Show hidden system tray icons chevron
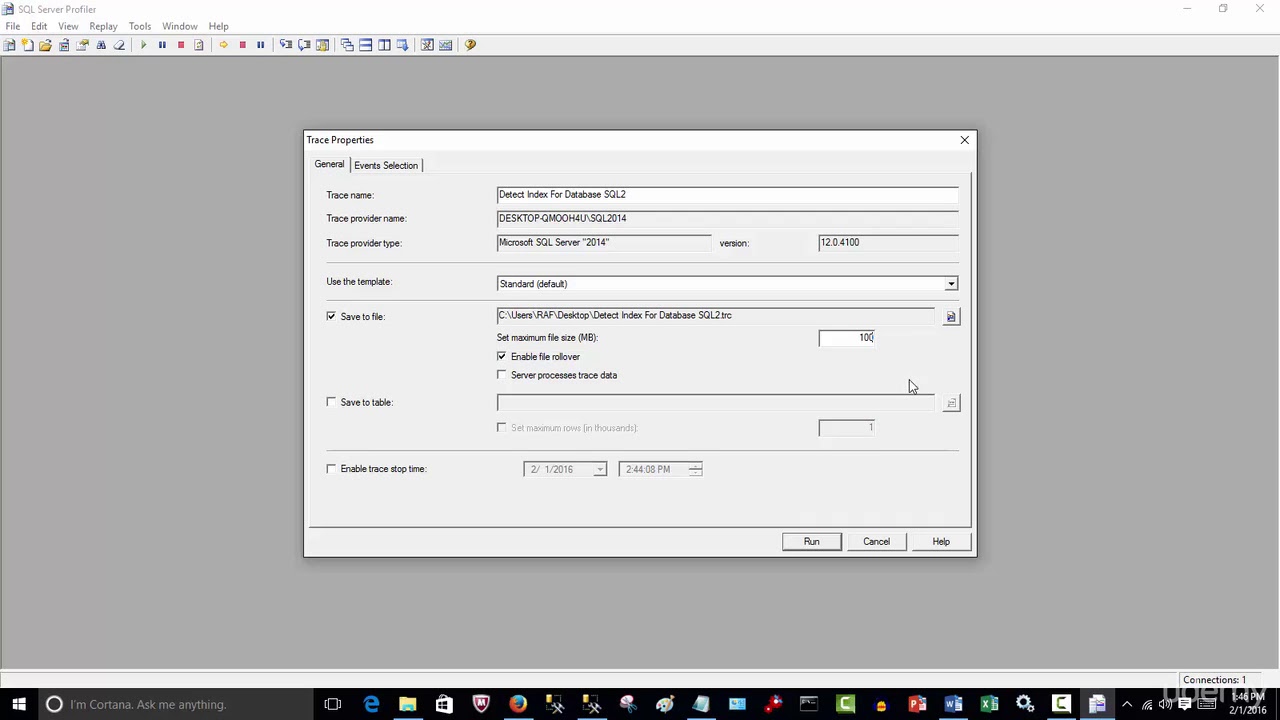Image resolution: width=1280 pixels, height=720 pixels. pos(1127,704)
